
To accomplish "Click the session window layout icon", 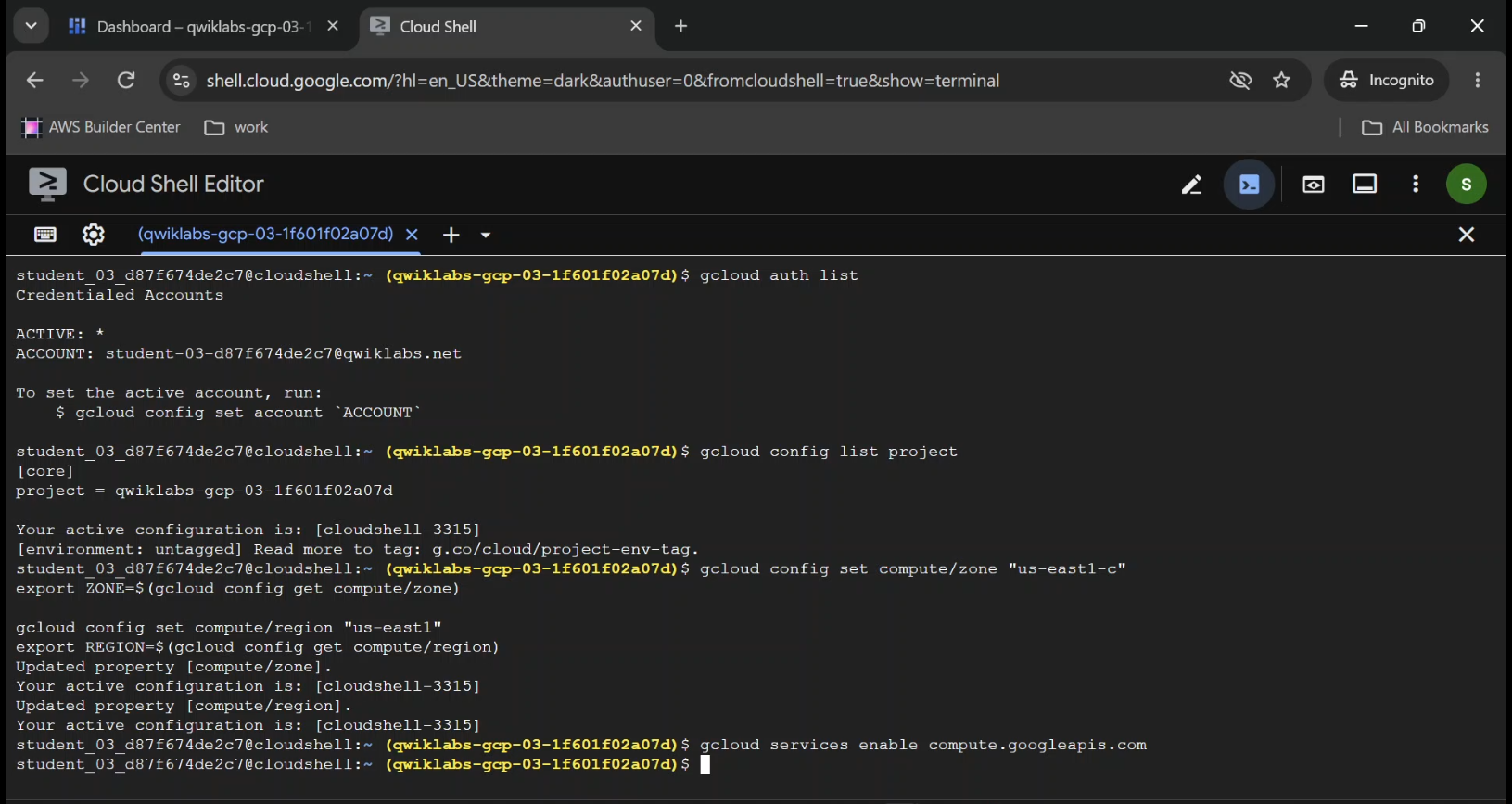I will 1365,185.
